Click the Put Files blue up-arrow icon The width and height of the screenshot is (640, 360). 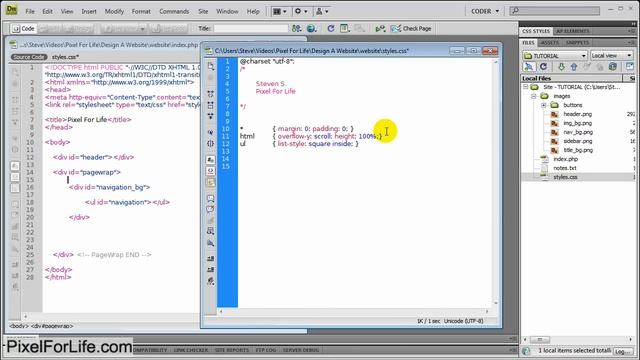(x=574, y=67)
